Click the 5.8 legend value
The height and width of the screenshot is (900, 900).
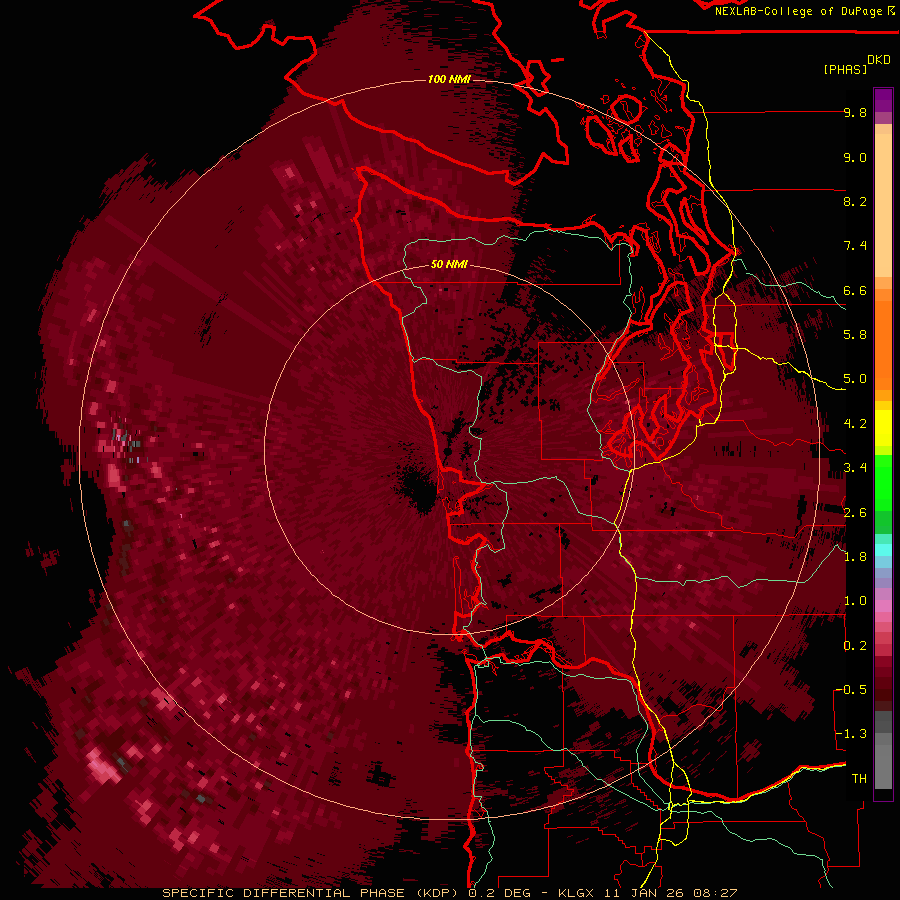[x=855, y=335]
